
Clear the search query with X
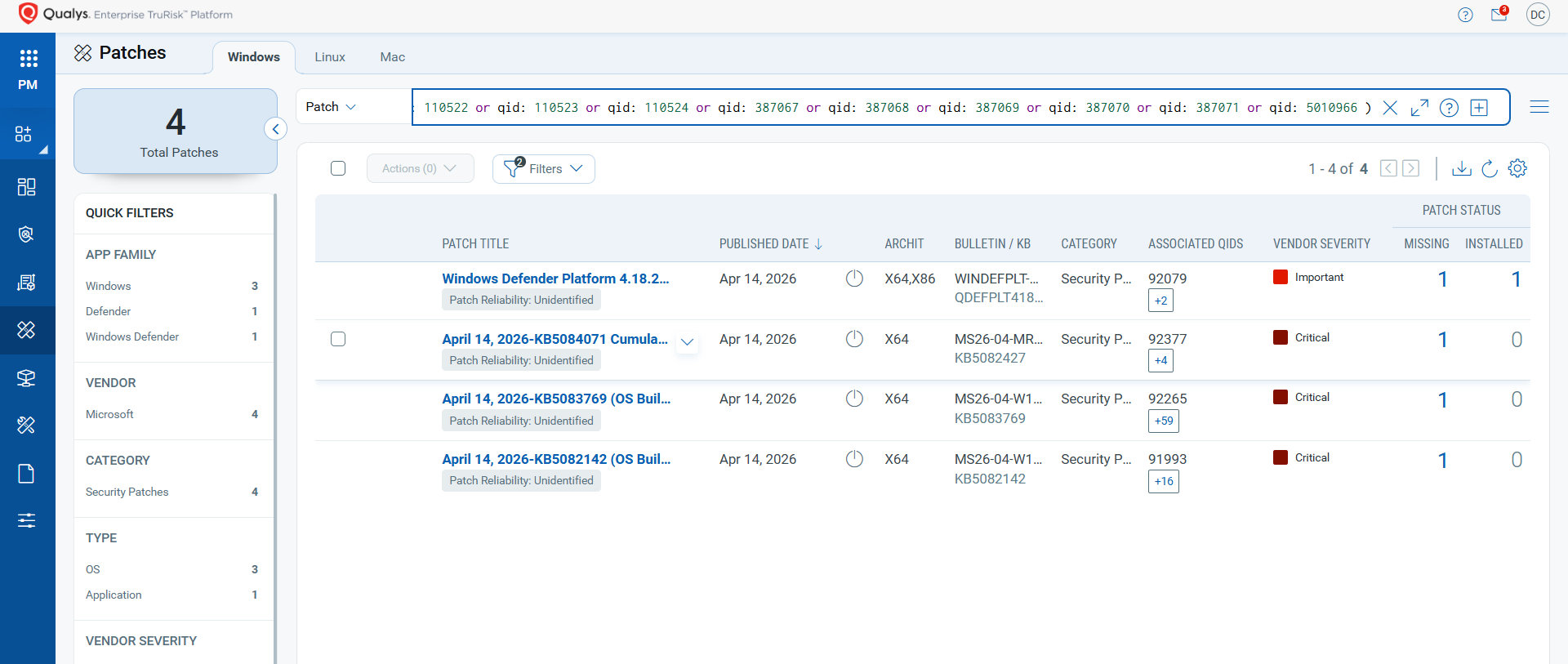(x=1390, y=108)
